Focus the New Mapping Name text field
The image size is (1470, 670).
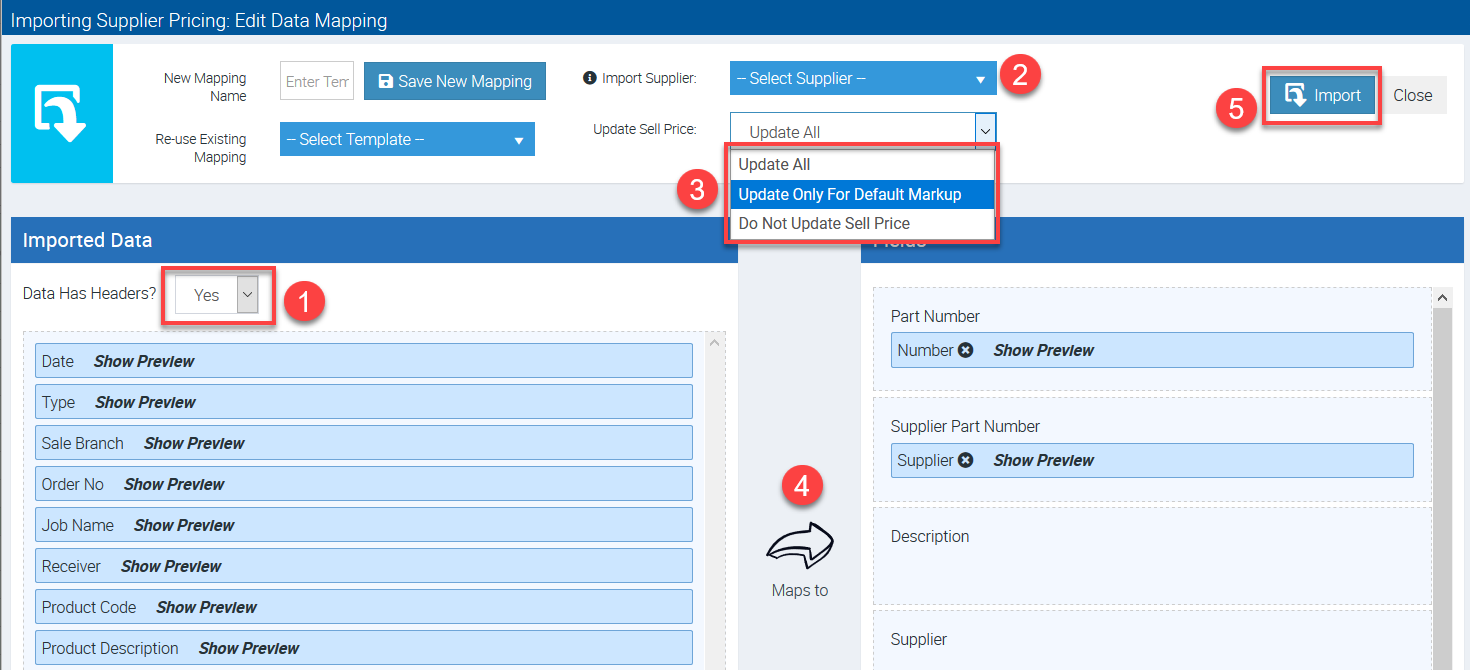coord(317,81)
